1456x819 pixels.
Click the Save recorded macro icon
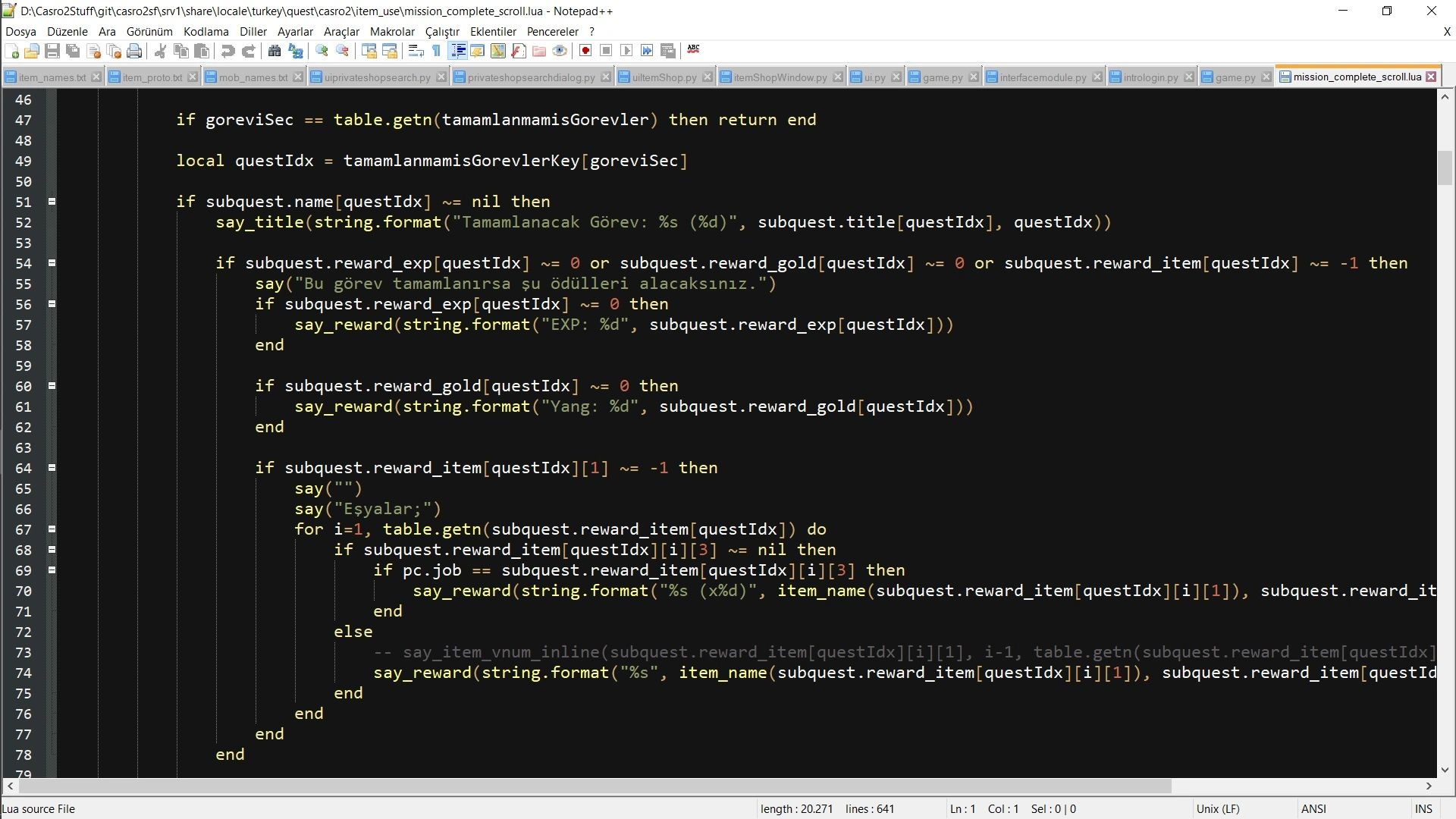pyautogui.click(x=668, y=51)
